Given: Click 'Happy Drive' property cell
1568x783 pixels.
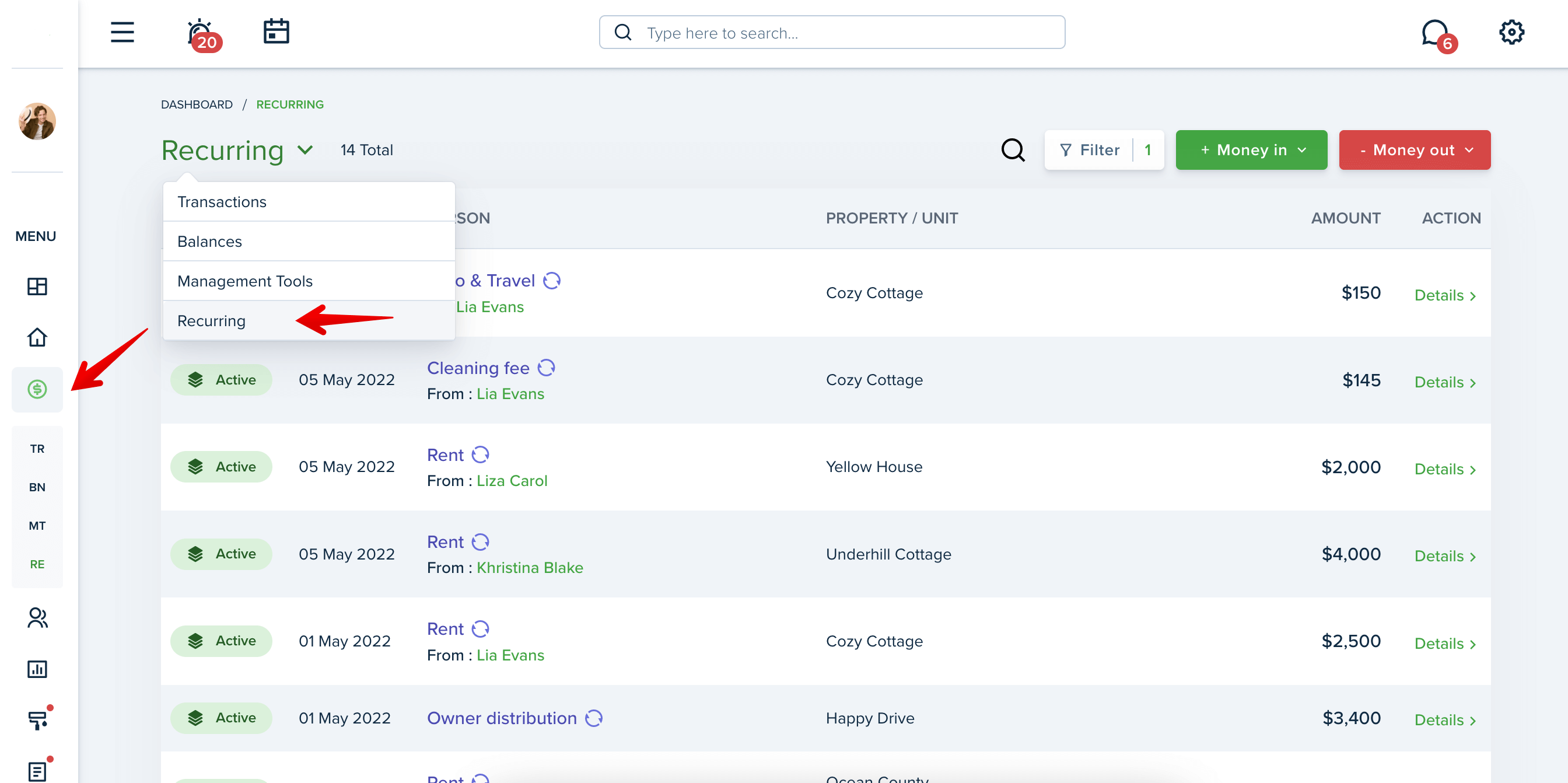Looking at the screenshot, I should pos(870,718).
